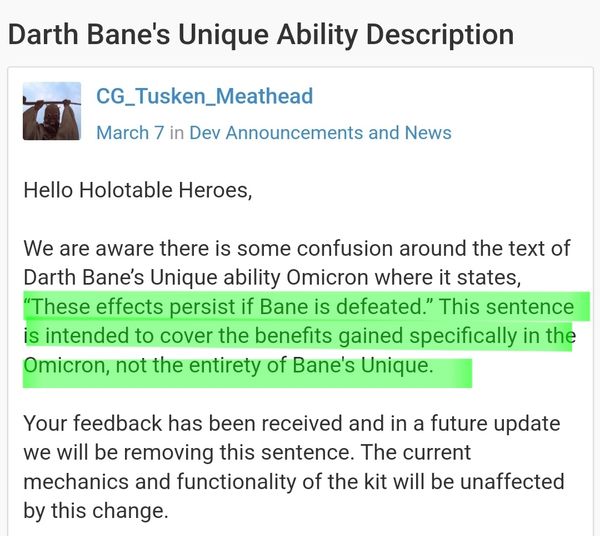The image size is (600, 536).
Task: Click the Darth Bane's Unique Ability Description title
Action: [261, 35]
